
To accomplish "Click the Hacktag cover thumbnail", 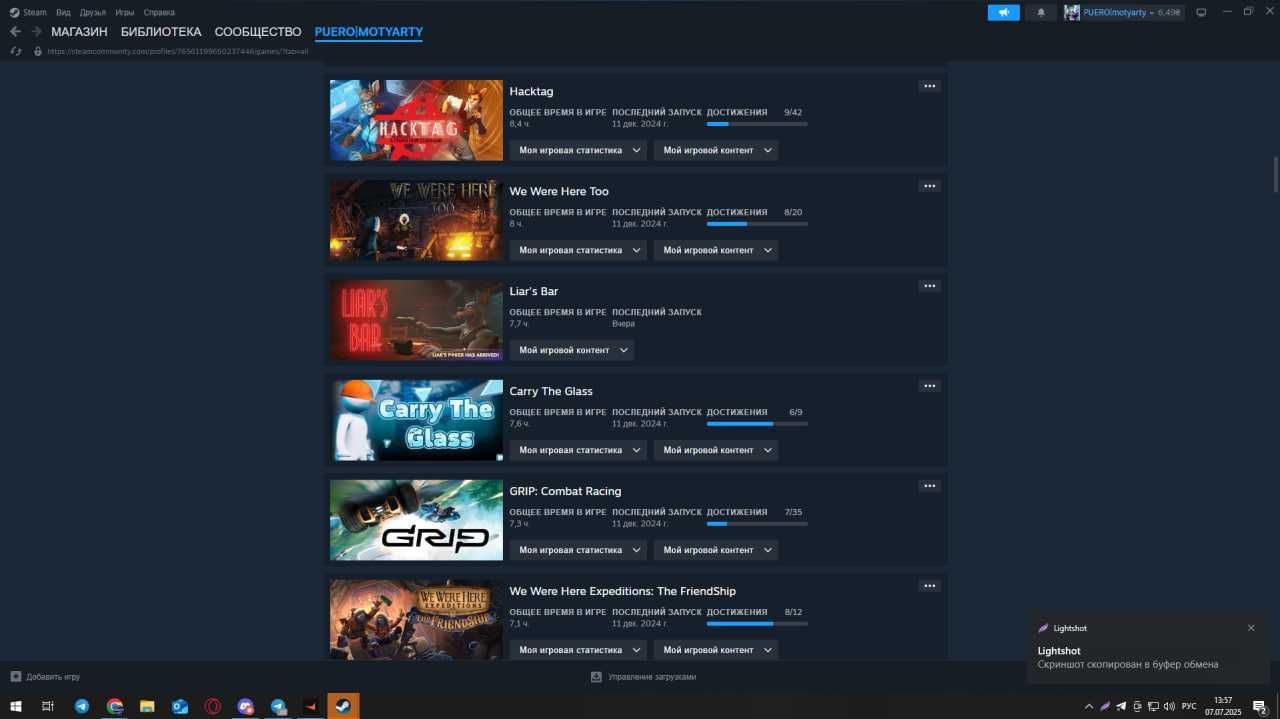I will [x=416, y=120].
